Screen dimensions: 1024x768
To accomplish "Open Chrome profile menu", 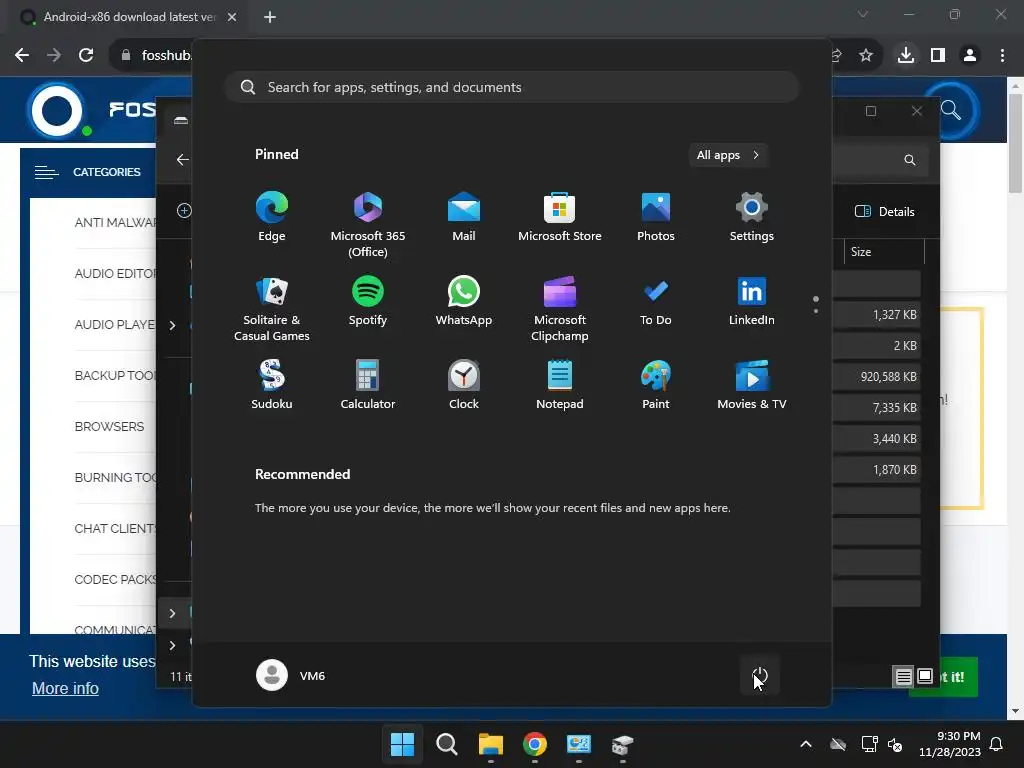I will pyautogui.click(x=970, y=55).
